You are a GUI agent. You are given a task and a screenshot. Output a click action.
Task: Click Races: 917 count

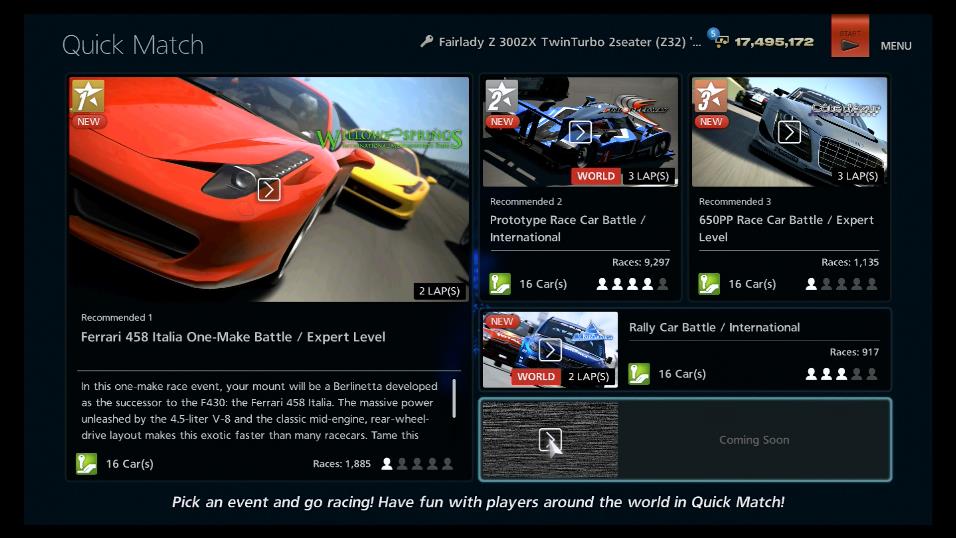pos(854,352)
